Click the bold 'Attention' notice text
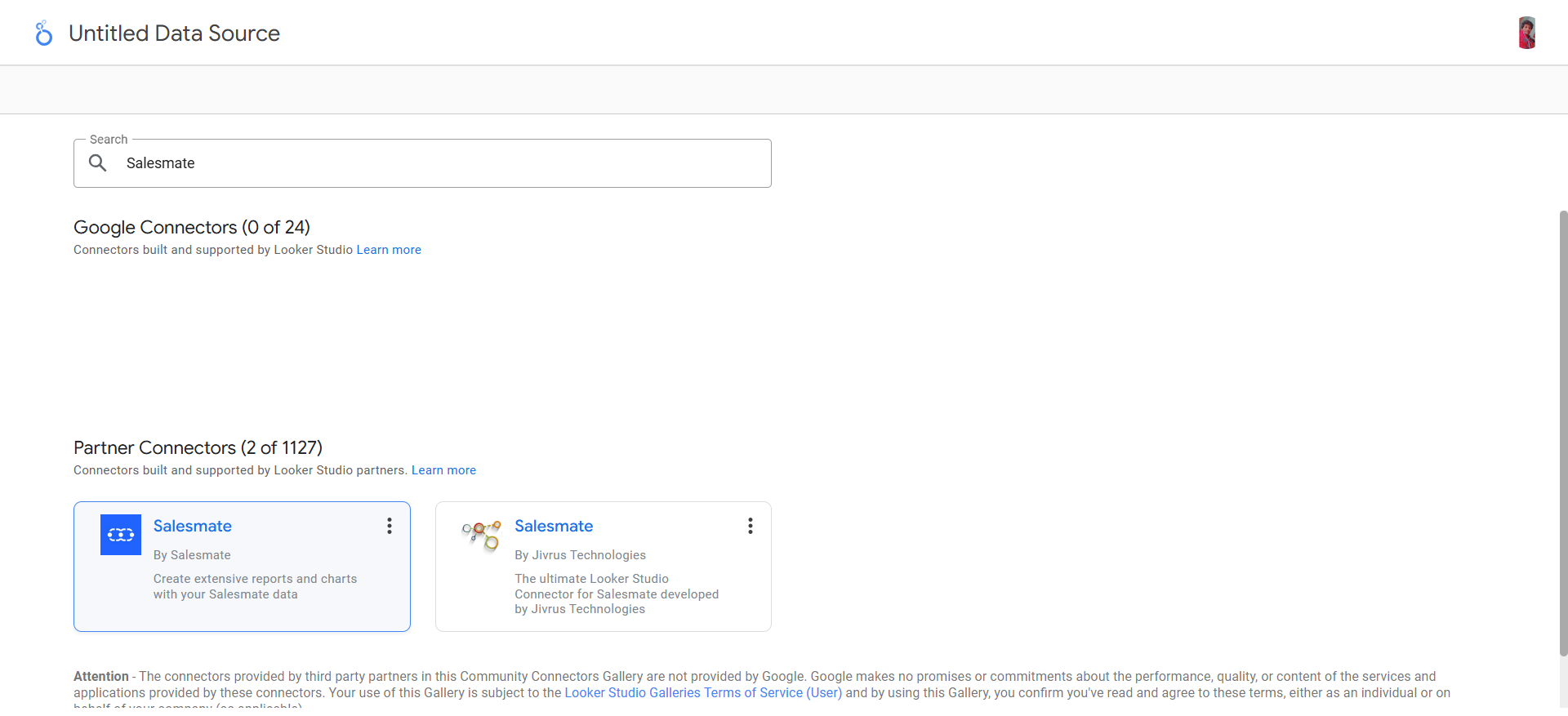The height and width of the screenshot is (716, 1568). click(101, 676)
